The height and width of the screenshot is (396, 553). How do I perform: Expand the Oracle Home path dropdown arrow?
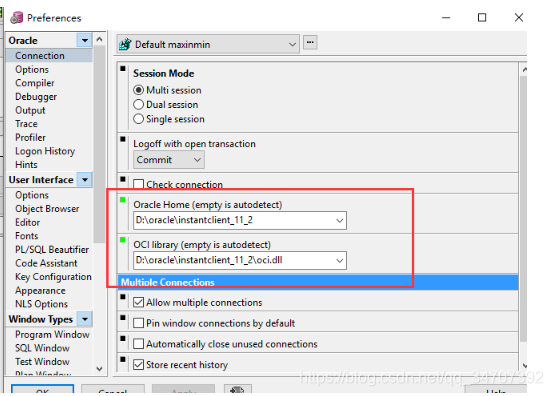pos(339,221)
